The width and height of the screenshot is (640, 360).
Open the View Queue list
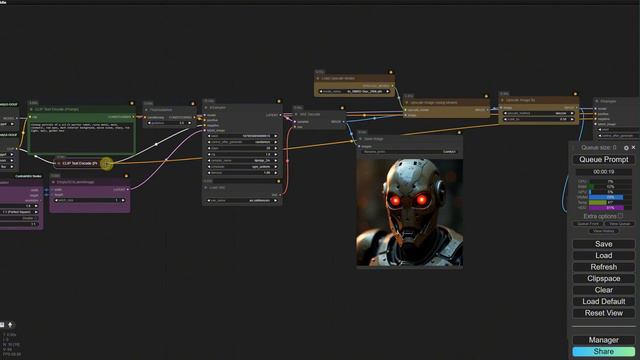tap(619, 224)
